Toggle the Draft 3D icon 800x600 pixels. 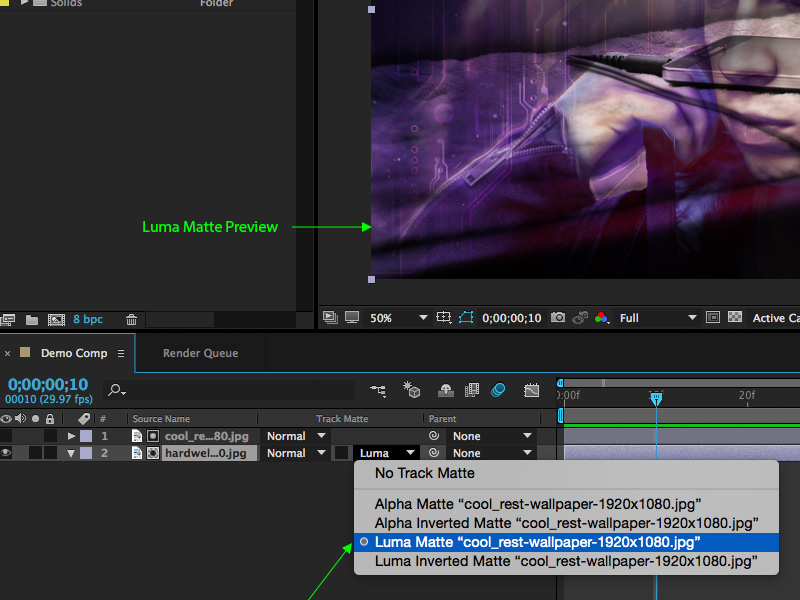(411, 389)
